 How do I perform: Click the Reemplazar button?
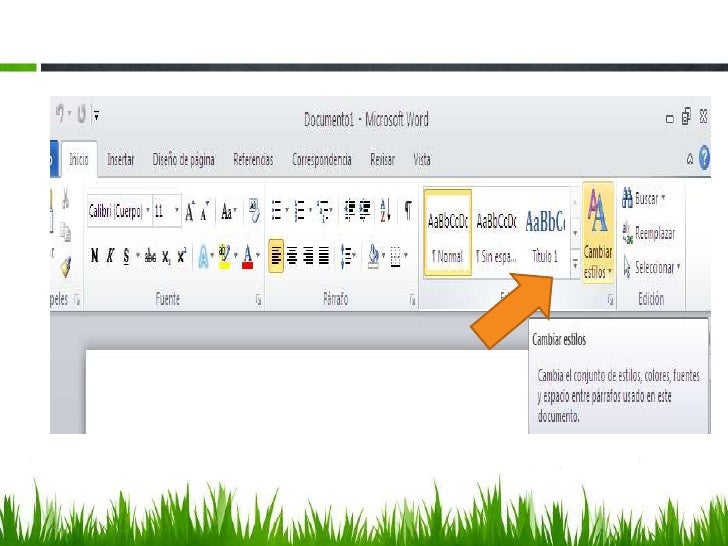649,233
